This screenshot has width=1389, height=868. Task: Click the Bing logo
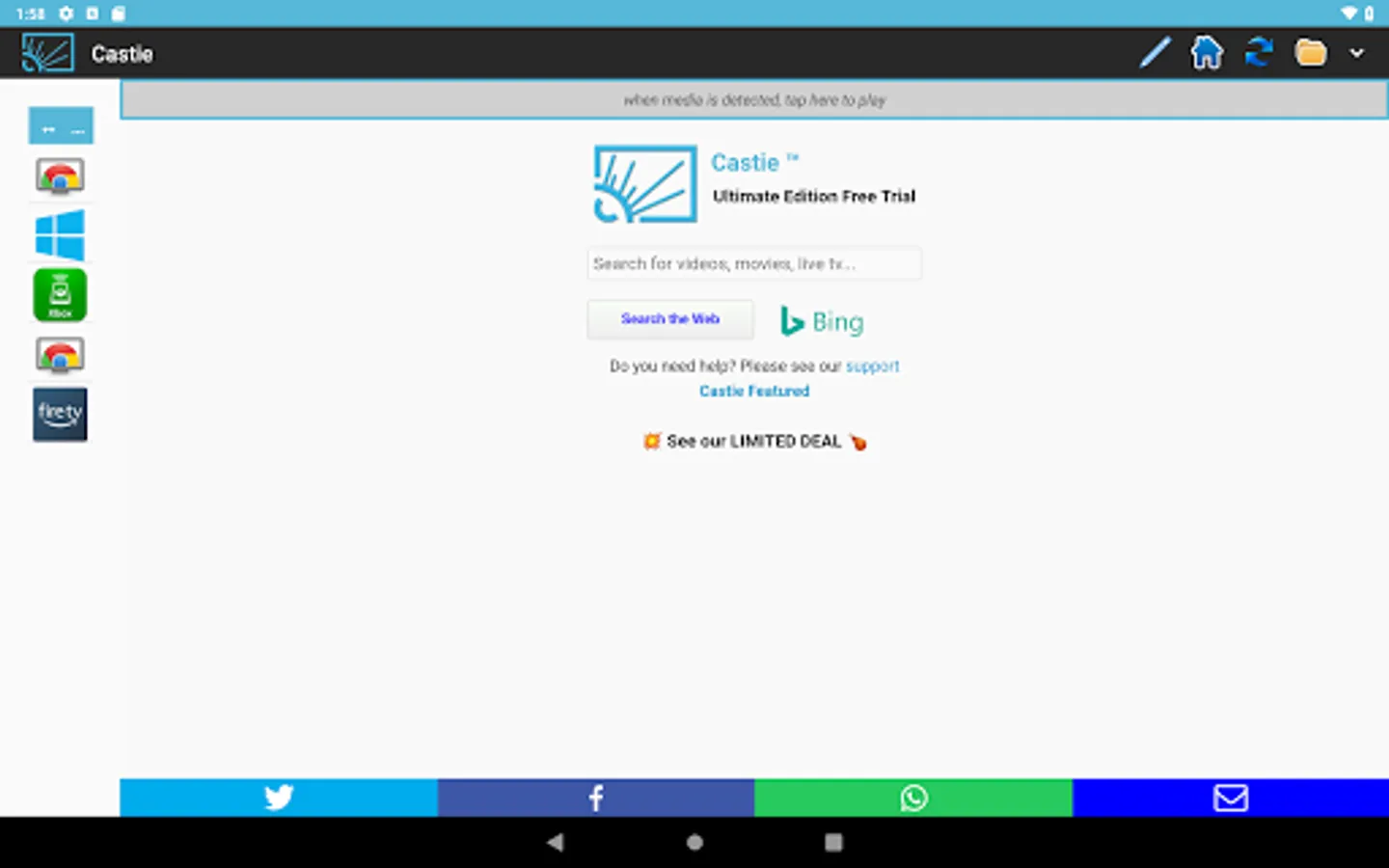pos(822,321)
